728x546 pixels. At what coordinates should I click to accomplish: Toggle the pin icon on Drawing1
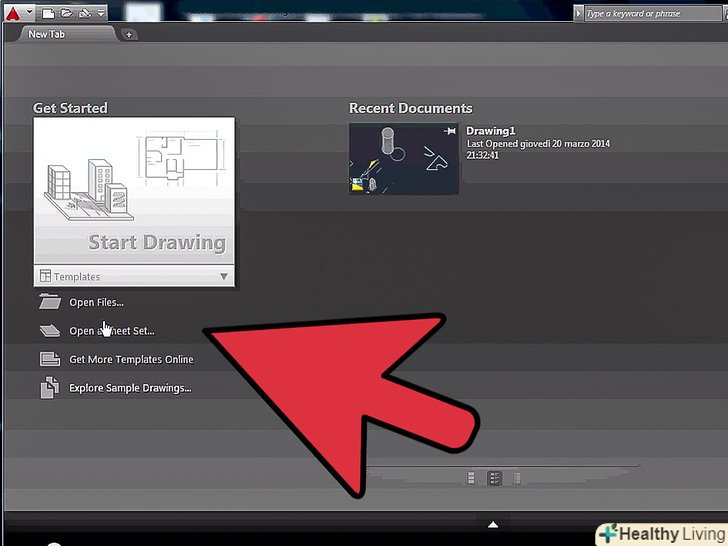pyautogui.click(x=449, y=131)
